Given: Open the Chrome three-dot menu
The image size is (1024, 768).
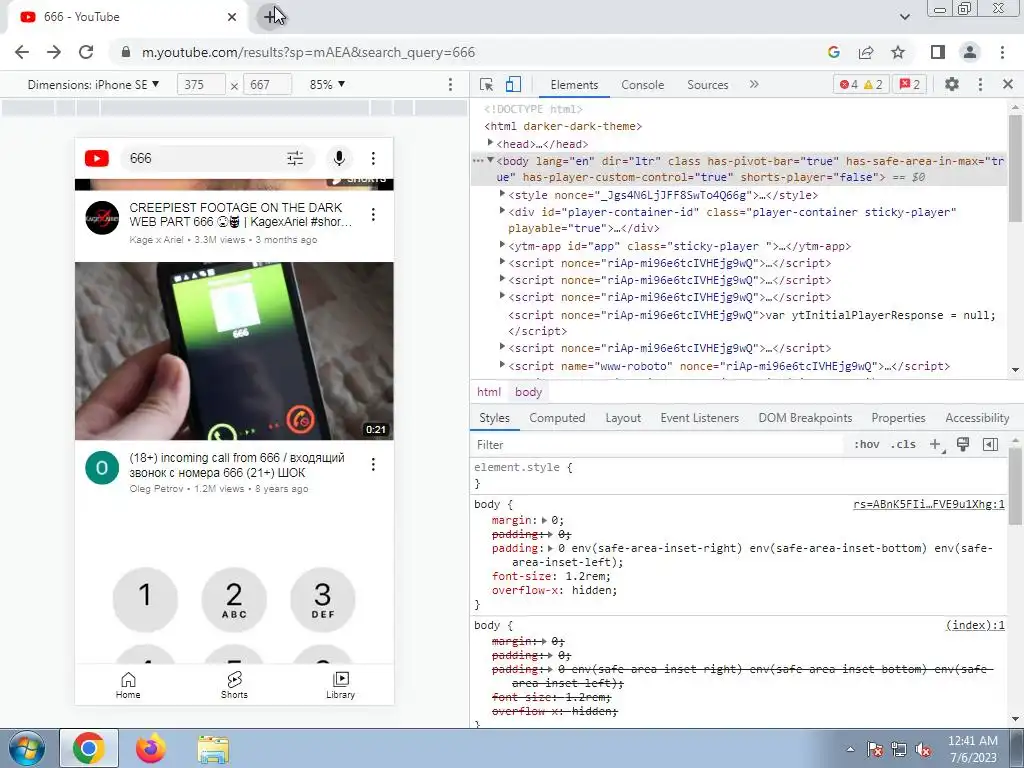Looking at the screenshot, I should tap(1002, 52).
